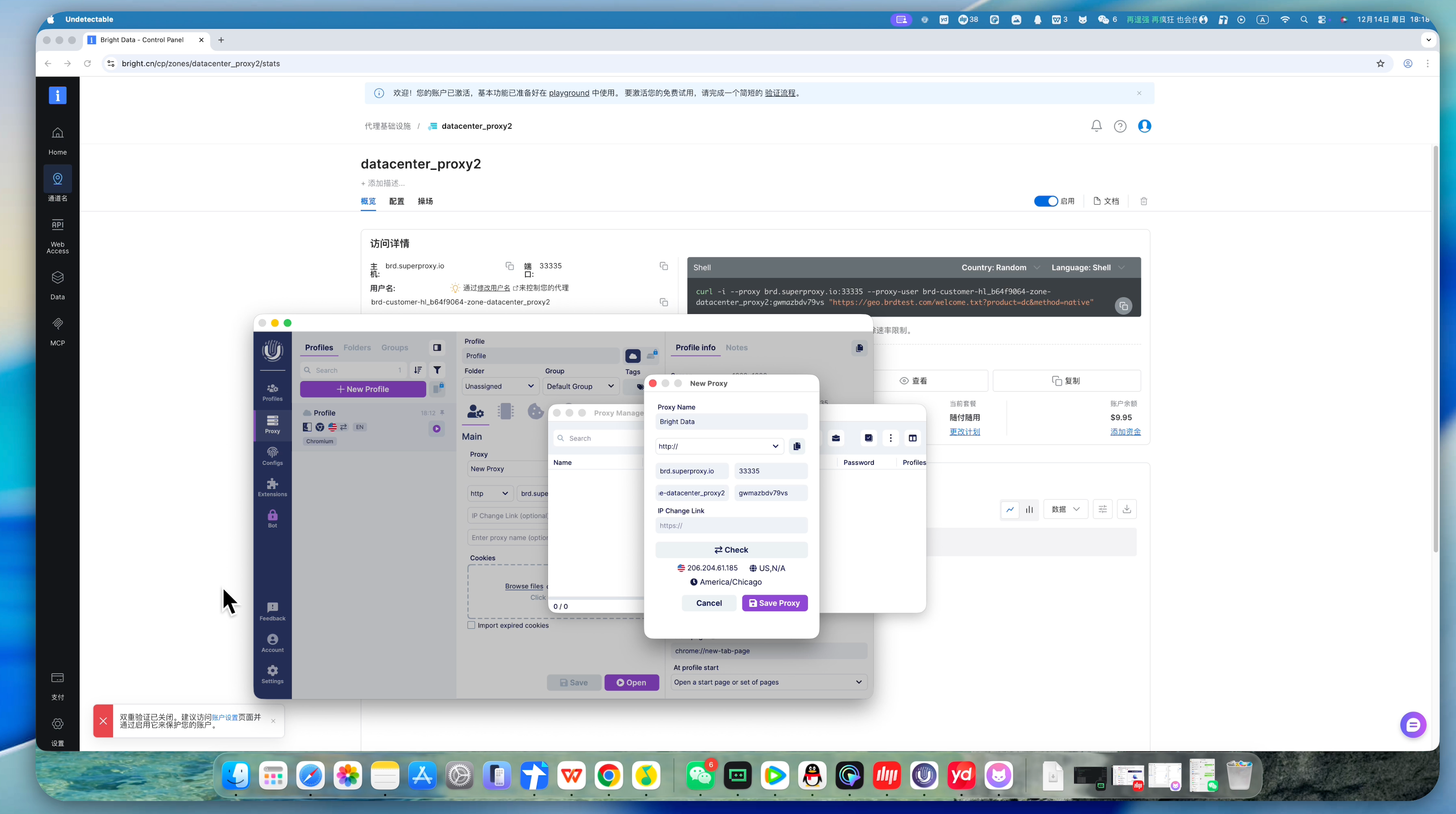The image size is (1456, 814).
Task: Toggle the 启用 zone switch
Action: point(1046,201)
